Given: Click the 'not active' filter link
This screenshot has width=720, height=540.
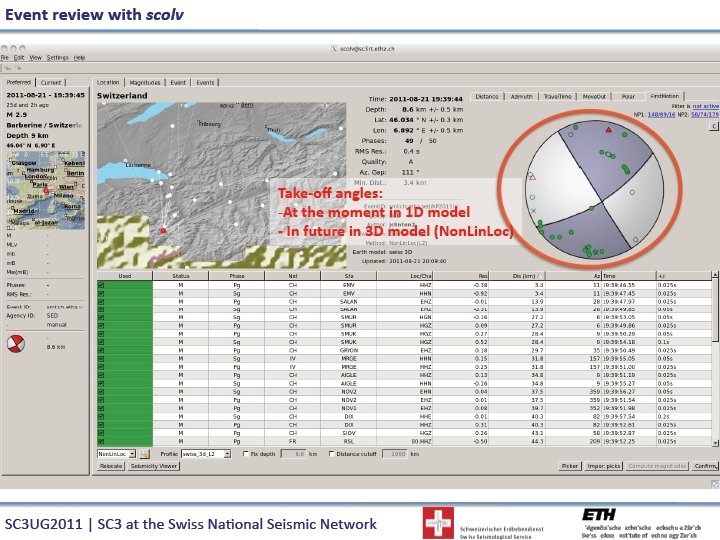Looking at the screenshot, I should click(705, 106).
